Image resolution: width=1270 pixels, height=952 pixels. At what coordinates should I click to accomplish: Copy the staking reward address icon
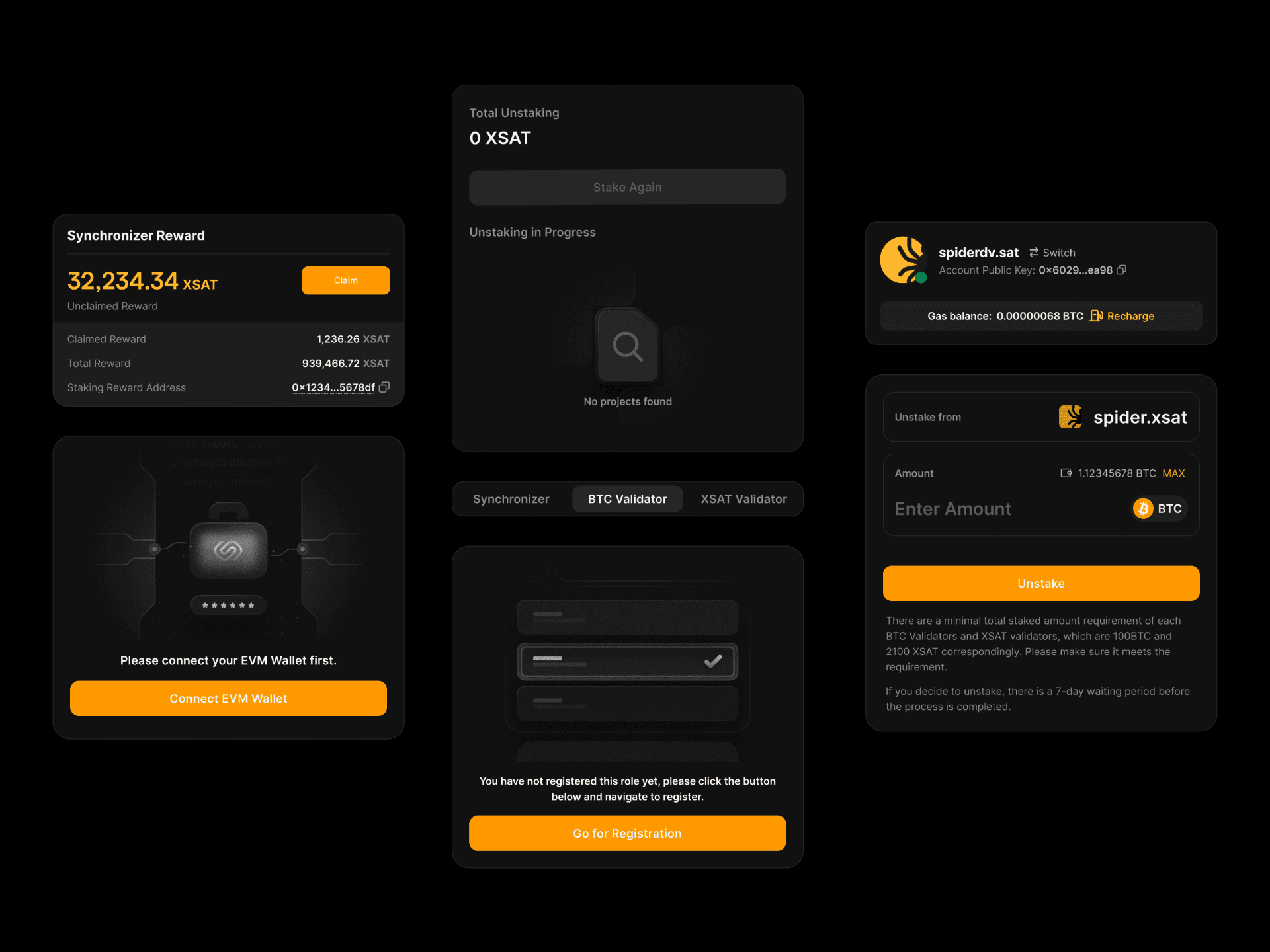coord(384,387)
